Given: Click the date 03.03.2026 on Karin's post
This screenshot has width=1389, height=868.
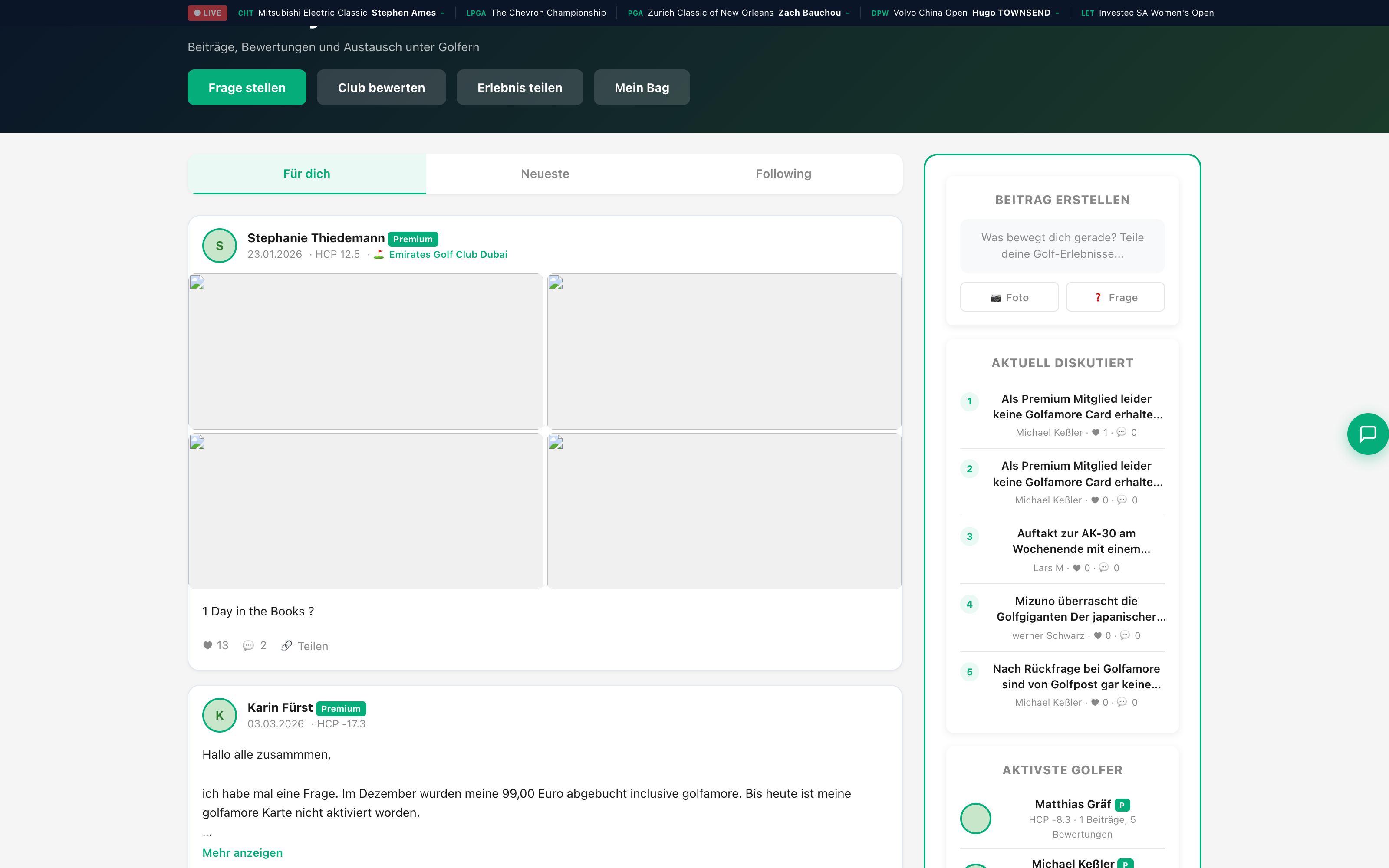Looking at the screenshot, I should [x=276, y=724].
